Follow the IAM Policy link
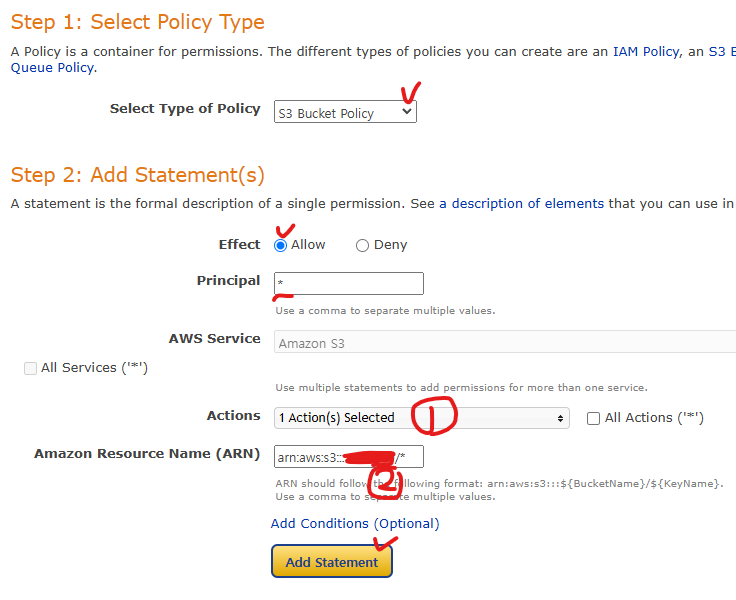736x600 pixels. (646, 51)
